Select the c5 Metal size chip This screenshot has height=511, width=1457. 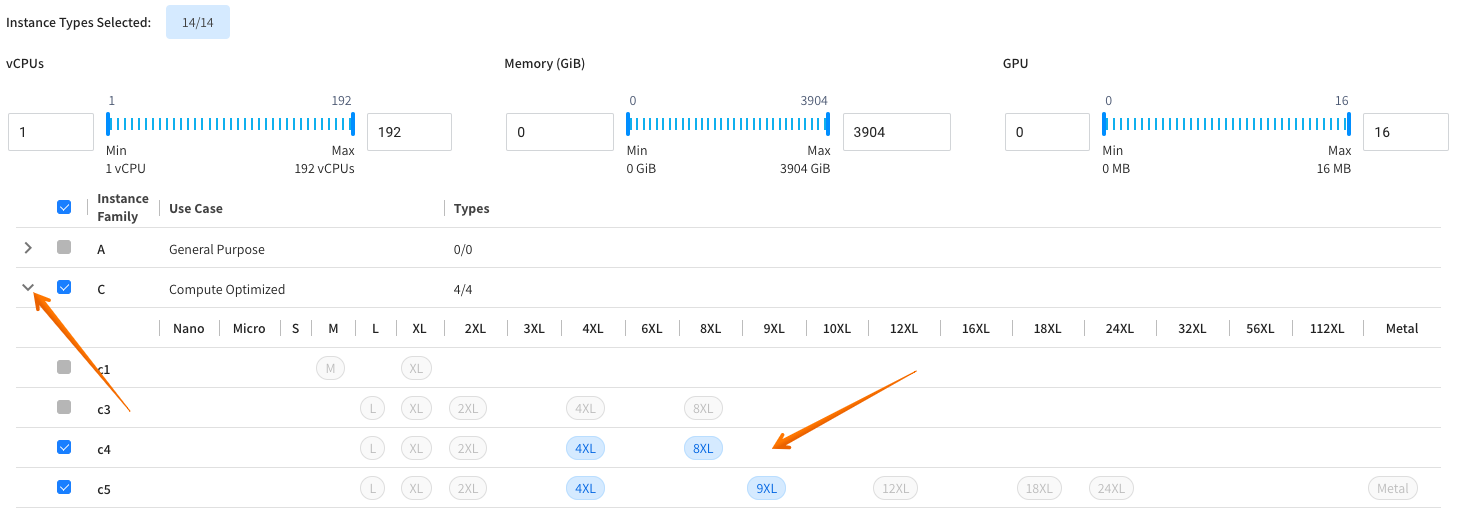(x=1392, y=488)
